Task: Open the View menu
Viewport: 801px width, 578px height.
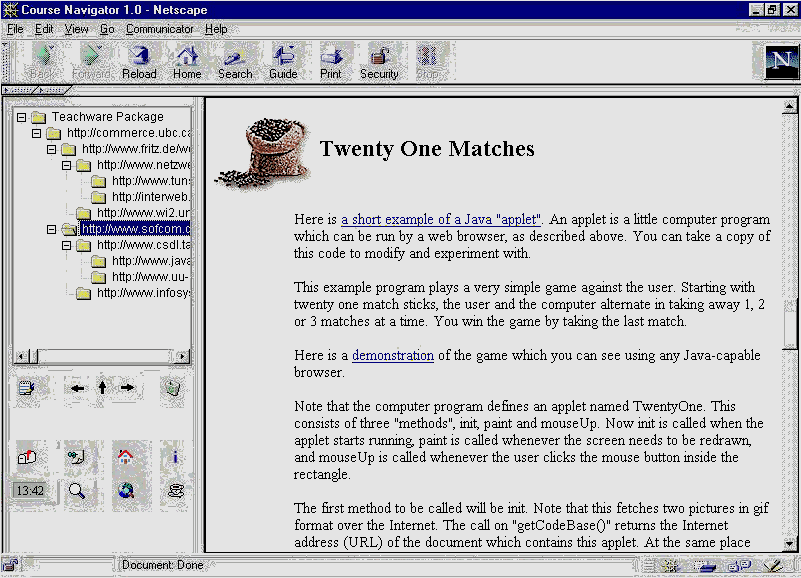Action: point(76,29)
